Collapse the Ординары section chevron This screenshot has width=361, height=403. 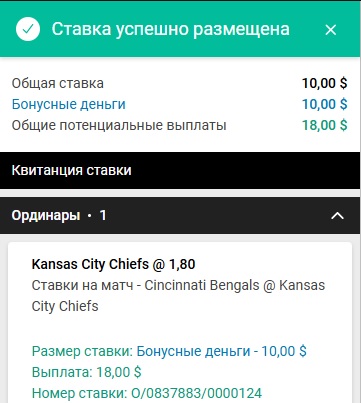[x=337, y=216]
